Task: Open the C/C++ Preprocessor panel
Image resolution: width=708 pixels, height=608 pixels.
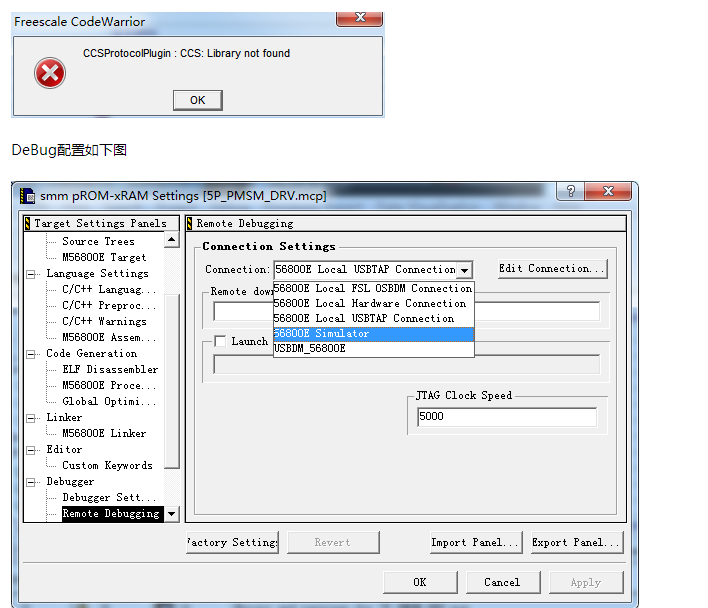Action: point(109,306)
